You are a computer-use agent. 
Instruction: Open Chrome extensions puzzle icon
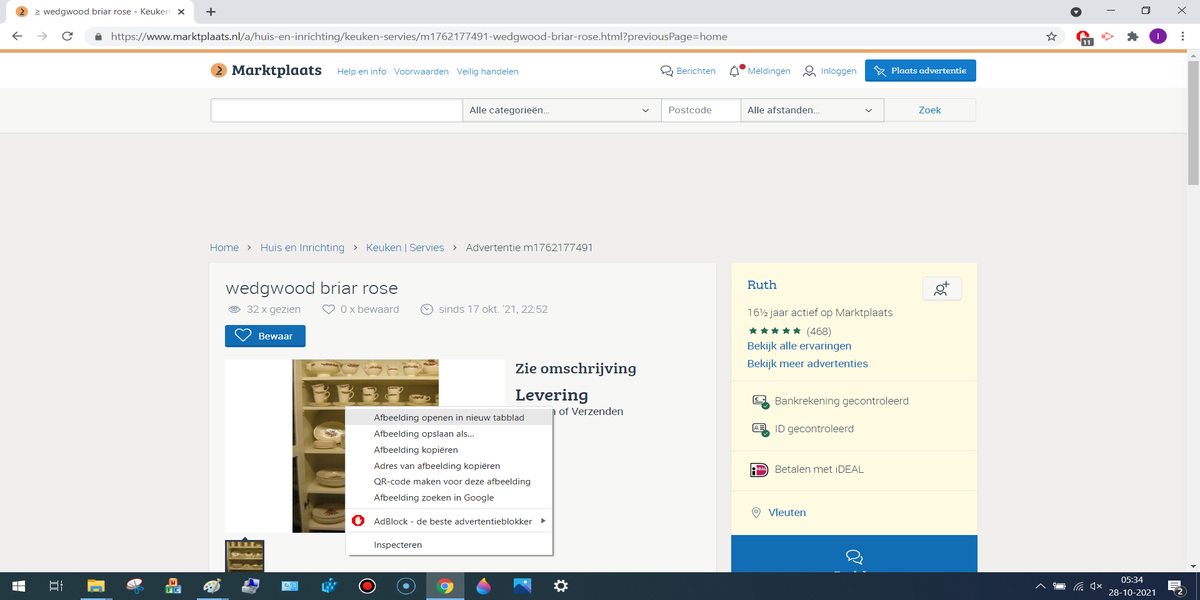(1132, 36)
